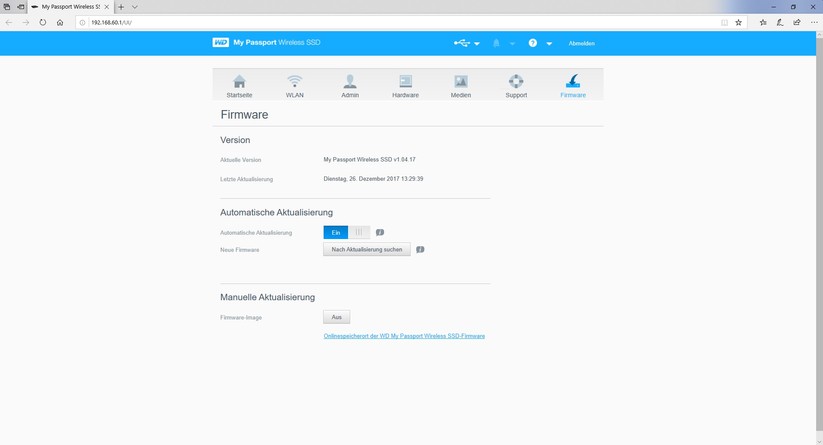Set these tabs aside icon
The image size is (823, 445).
pos(20,7)
